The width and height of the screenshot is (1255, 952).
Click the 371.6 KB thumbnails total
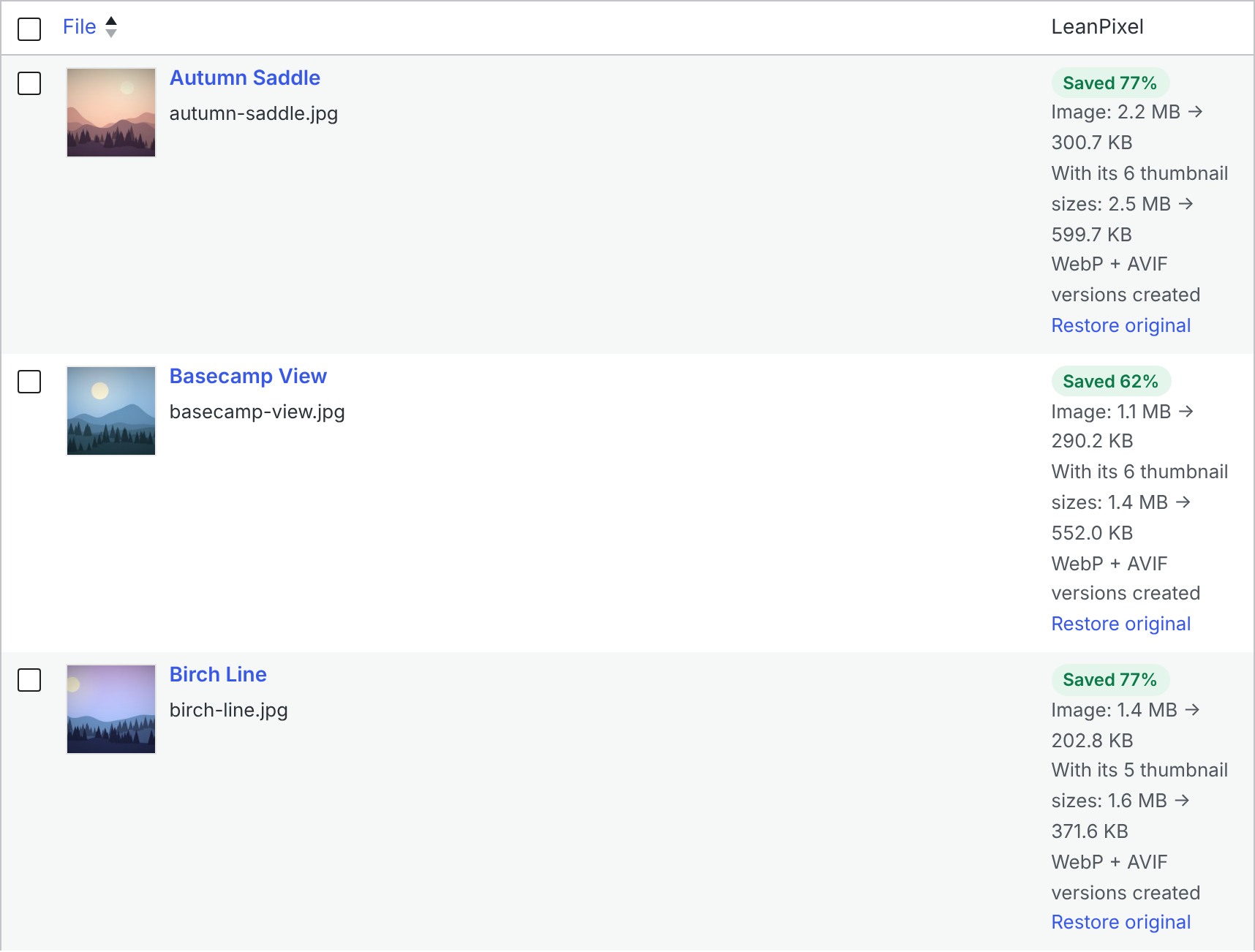[x=1090, y=831]
